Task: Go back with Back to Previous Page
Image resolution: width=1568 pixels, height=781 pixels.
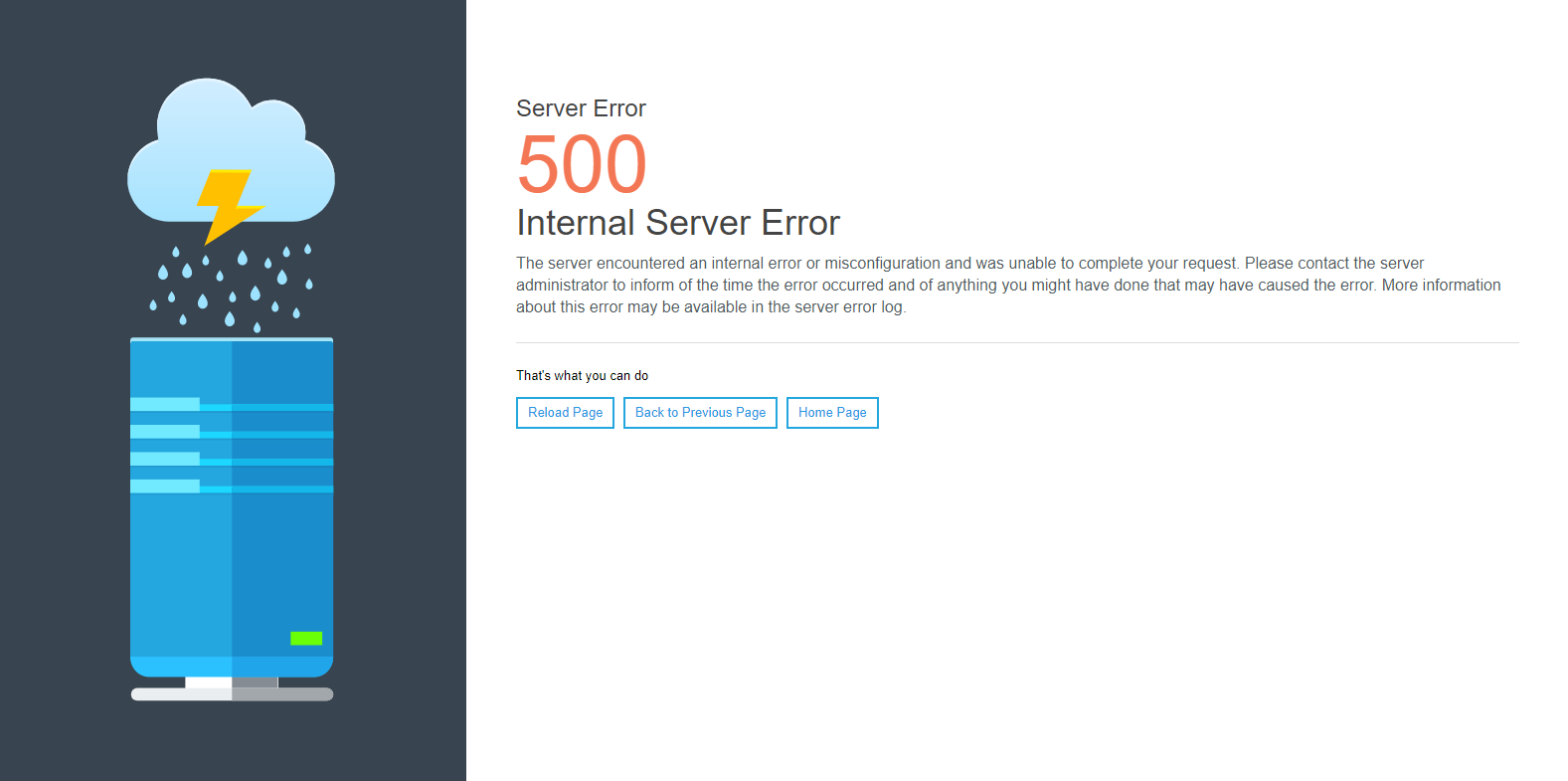Action: pyautogui.click(x=700, y=413)
